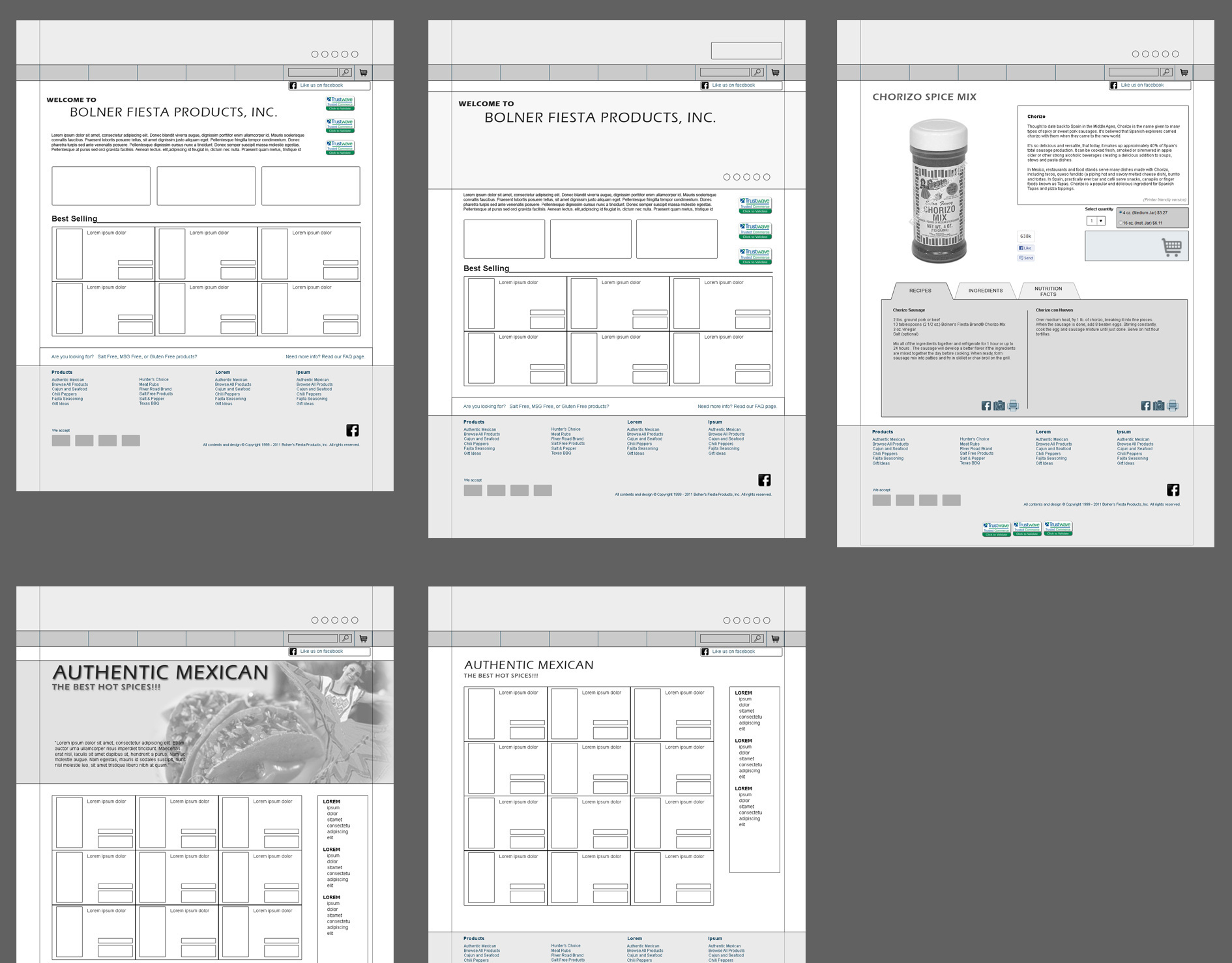
Task: Select the first carousel dot on the hero-image Authentic Mexican page
Action: (315, 620)
